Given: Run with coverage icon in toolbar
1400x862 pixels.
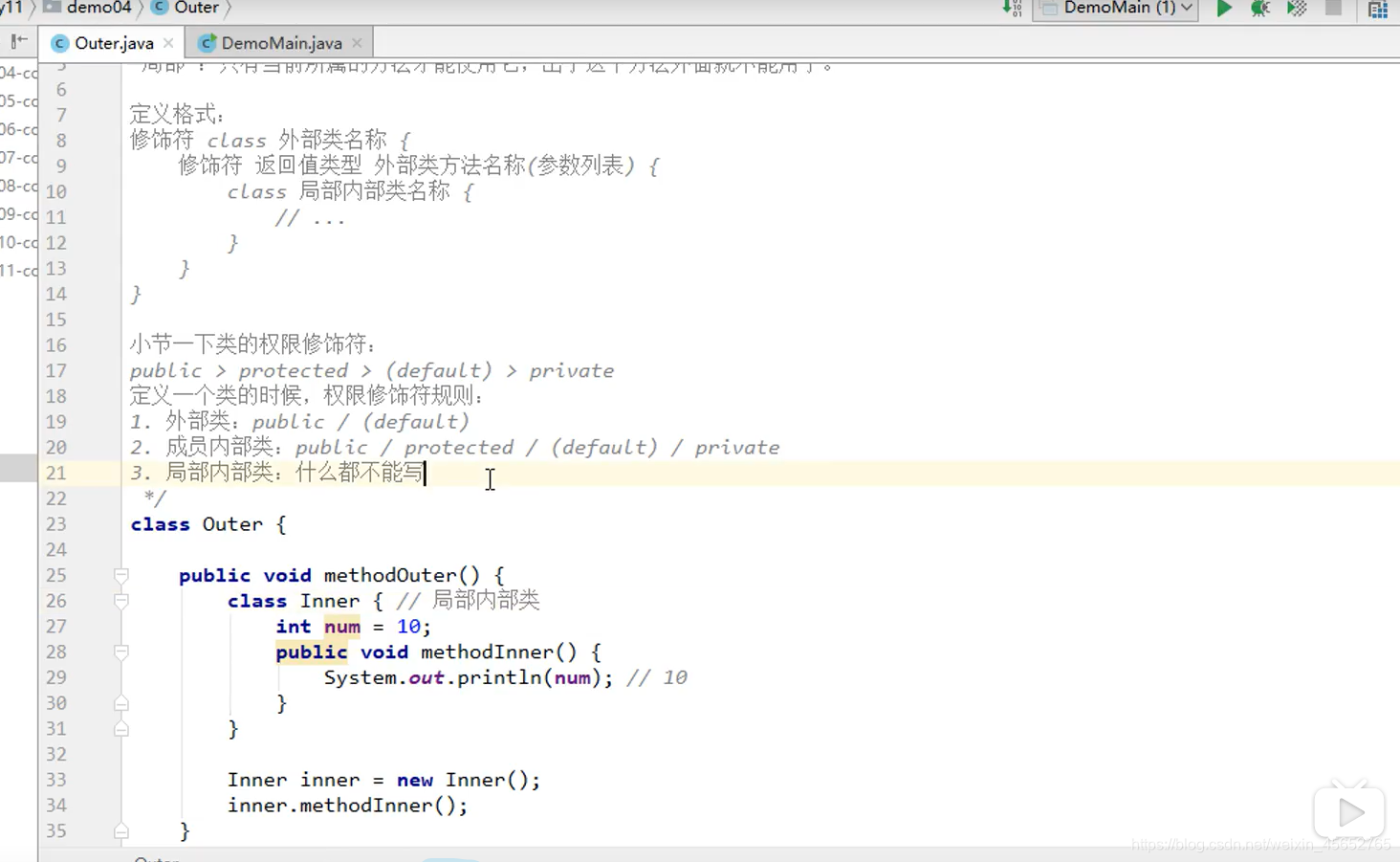Looking at the screenshot, I should tap(1297, 9).
